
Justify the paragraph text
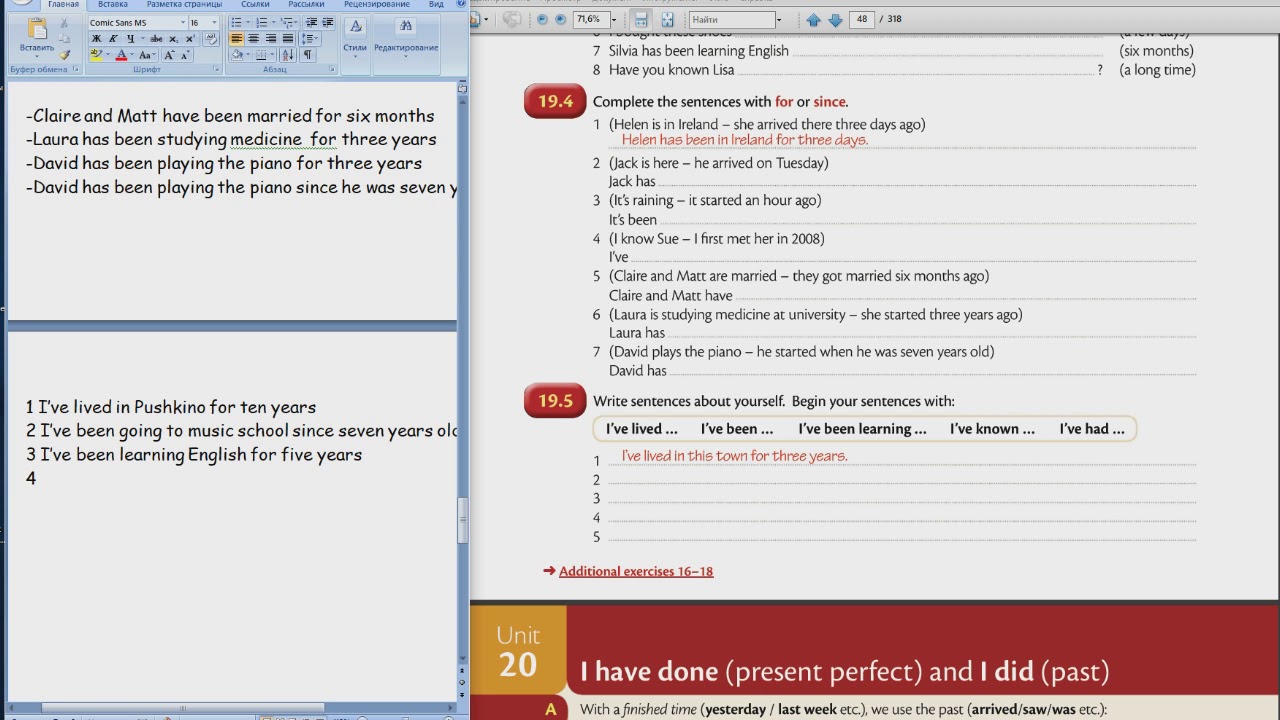pos(288,38)
